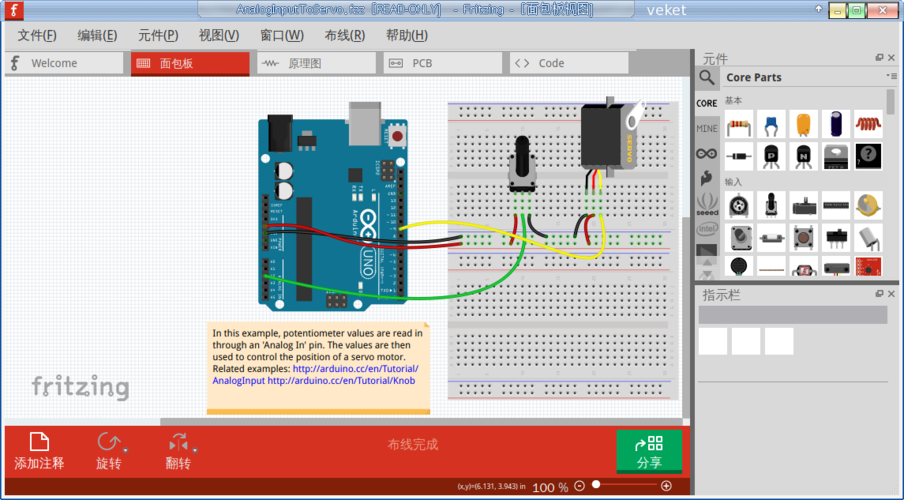Open the Intel parts bin
Viewport: 904px width, 500px height.
tap(707, 230)
